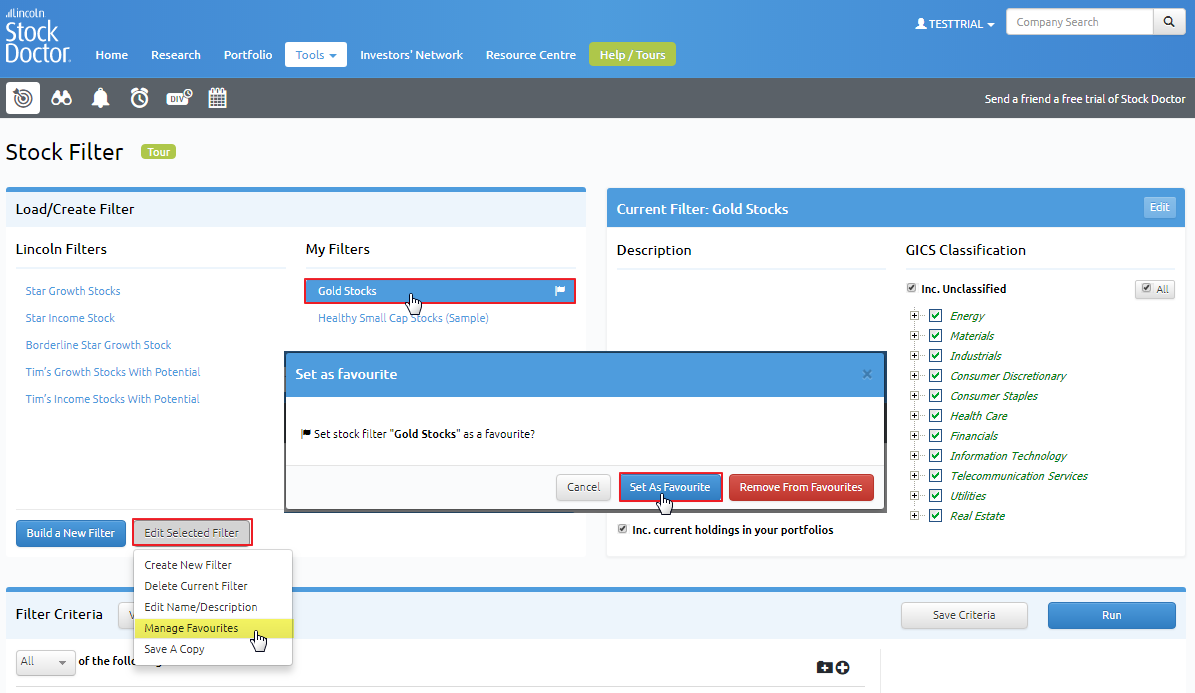Click the add criterion plus-circle icon
This screenshot has width=1195, height=693.
point(843,668)
